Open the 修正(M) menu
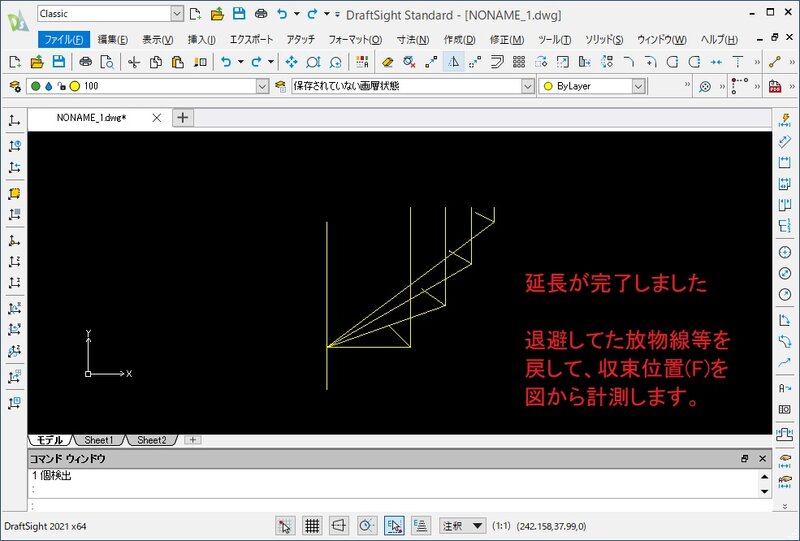 pyautogui.click(x=507, y=40)
